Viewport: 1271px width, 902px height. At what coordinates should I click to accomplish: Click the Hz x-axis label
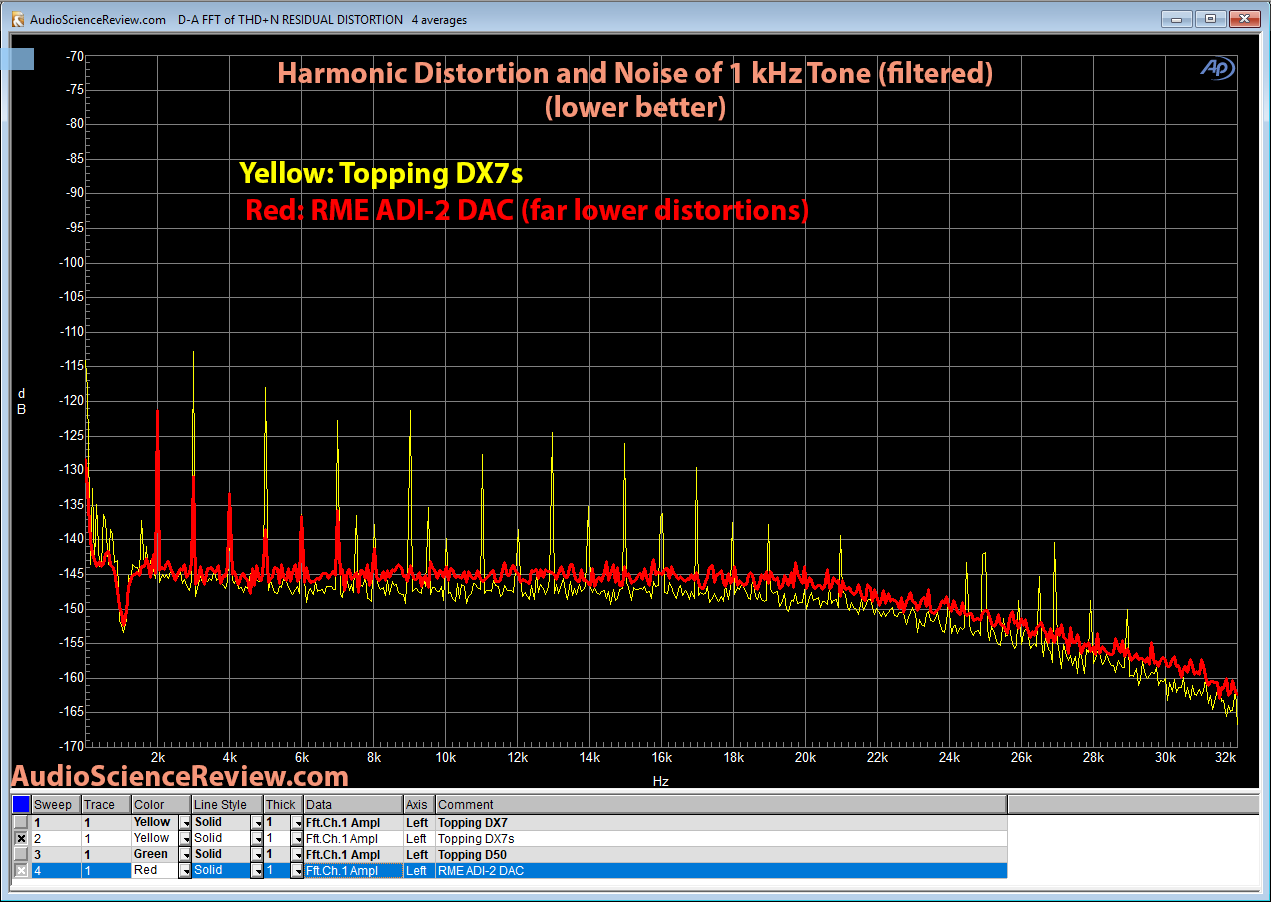click(x=659, y=781)
